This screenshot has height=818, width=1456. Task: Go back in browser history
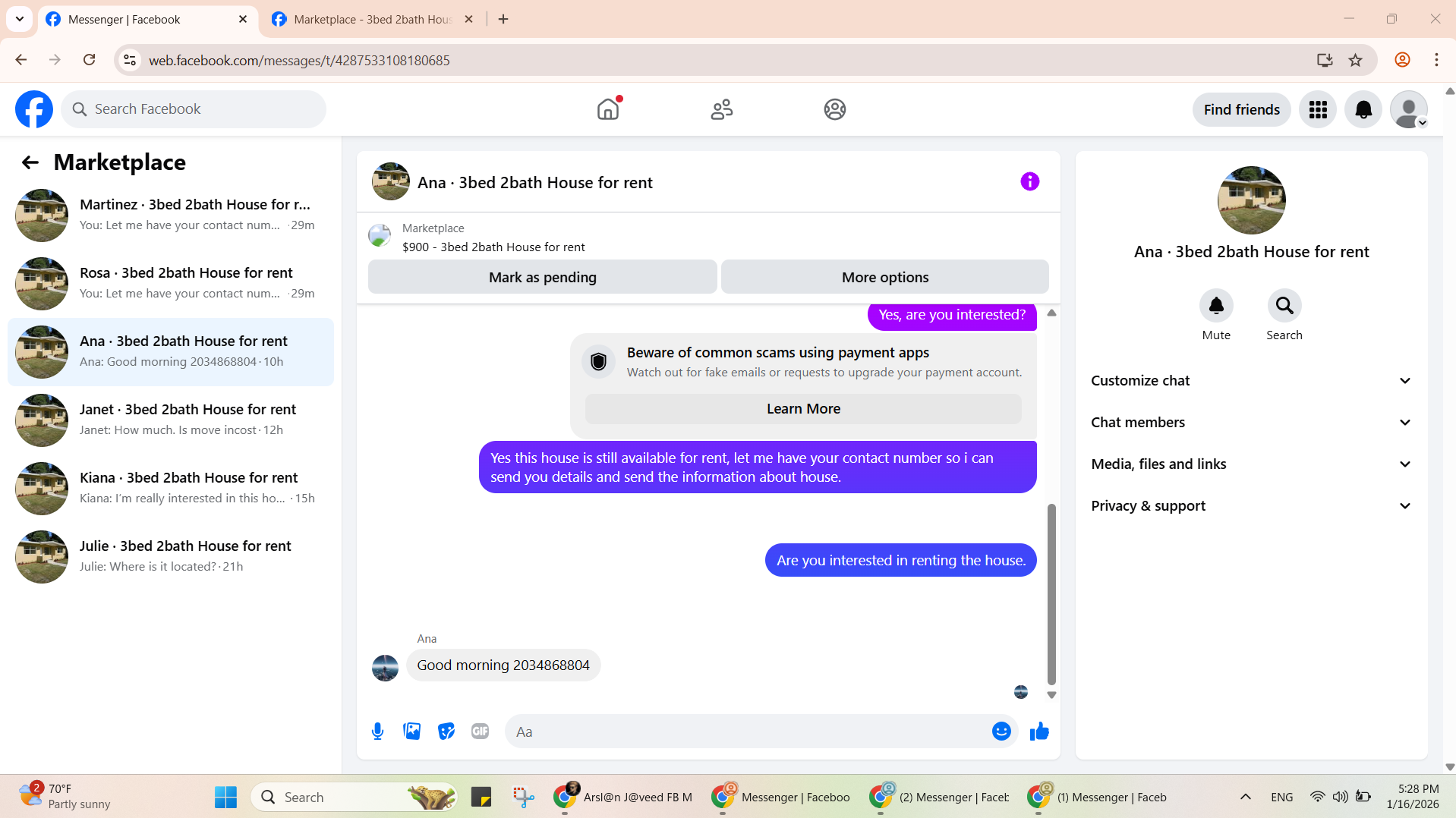pyautogui.click(x=21, y=60)
